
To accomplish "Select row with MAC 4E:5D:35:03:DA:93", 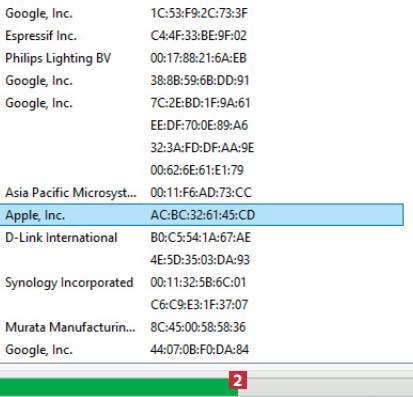I will (x=202, y=260).
